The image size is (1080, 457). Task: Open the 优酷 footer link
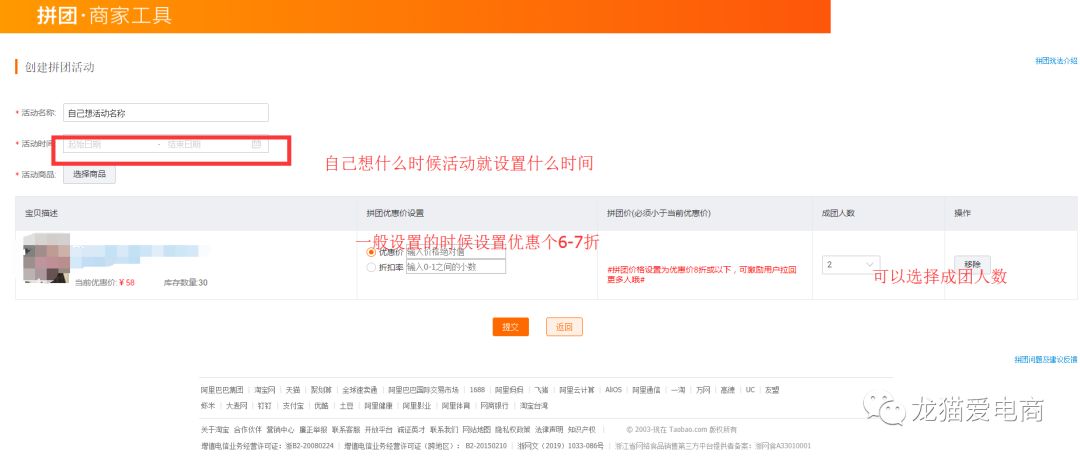(x=322, y=405)
